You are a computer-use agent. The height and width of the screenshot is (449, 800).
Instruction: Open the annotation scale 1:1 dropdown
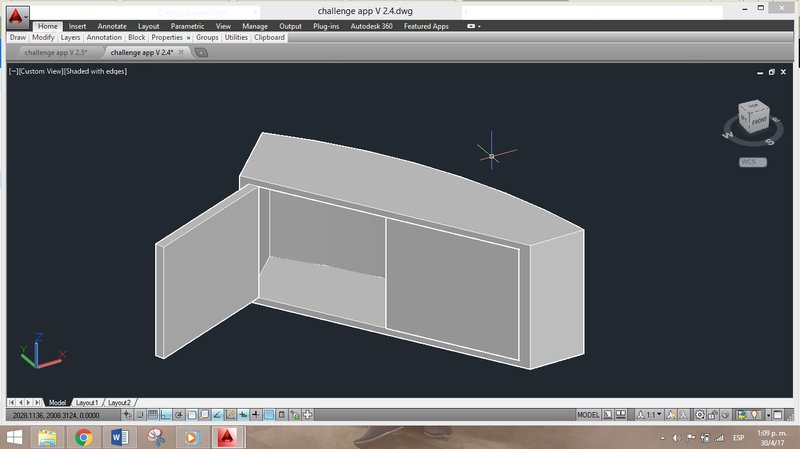point(653,414)
